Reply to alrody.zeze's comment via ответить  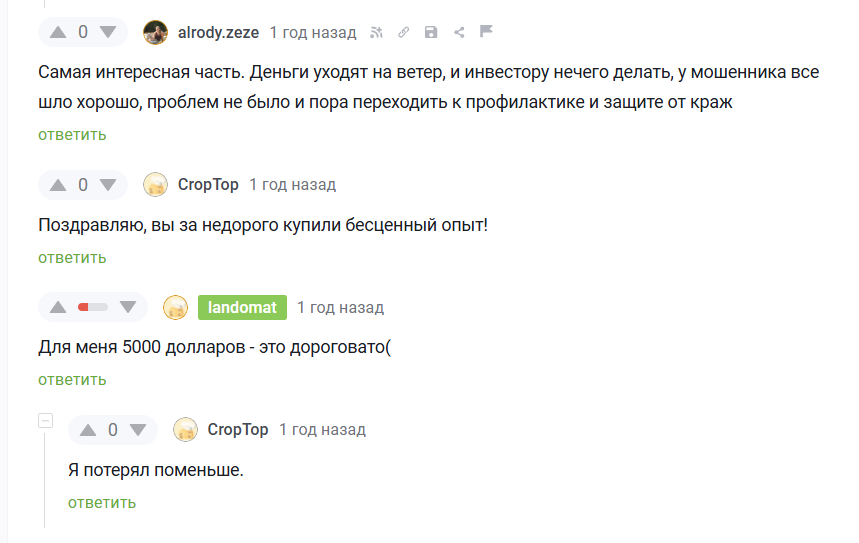point(72,135)
